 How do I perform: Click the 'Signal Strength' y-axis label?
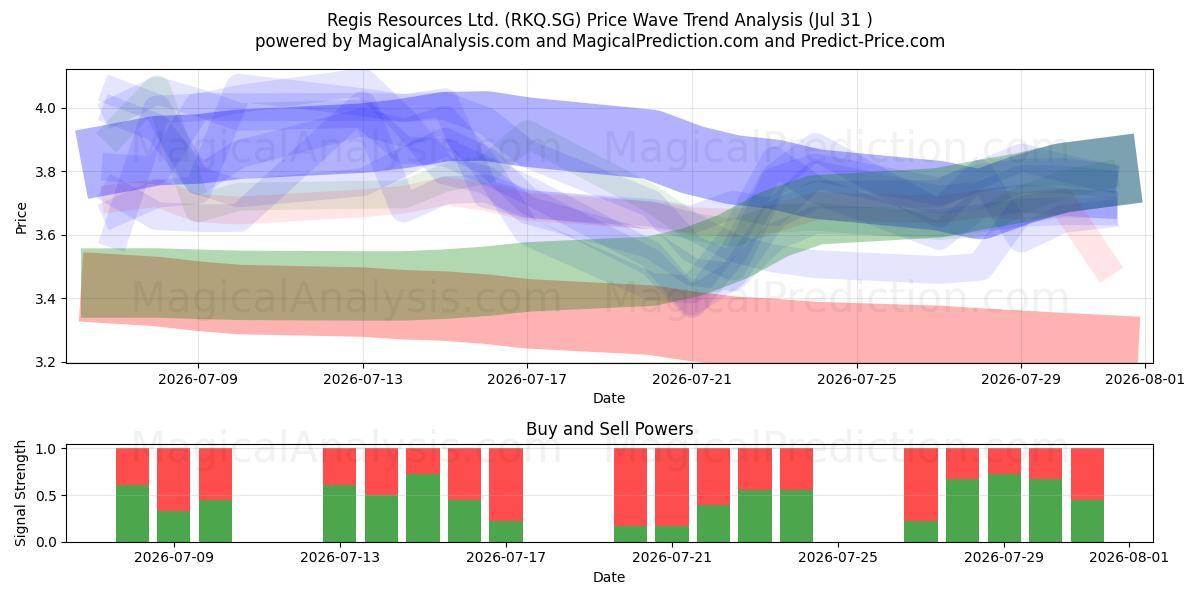pyautogui.click(x=22, y=495)
